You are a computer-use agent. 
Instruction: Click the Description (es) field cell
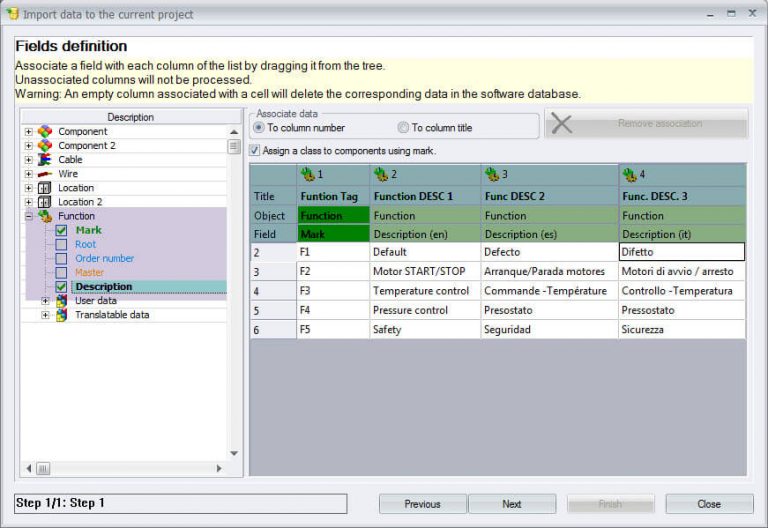tap(550, 234)
